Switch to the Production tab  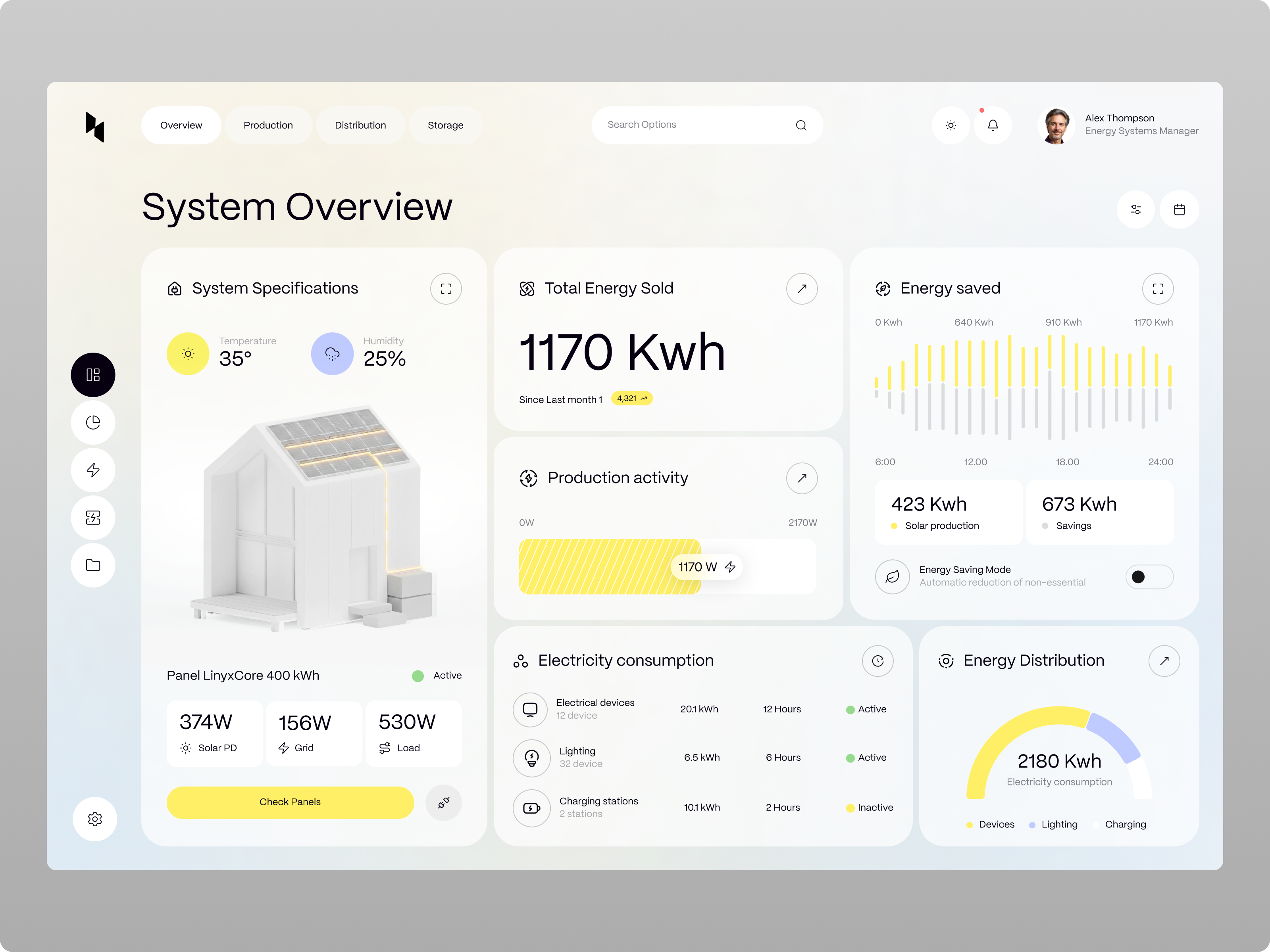pos(268,125)
